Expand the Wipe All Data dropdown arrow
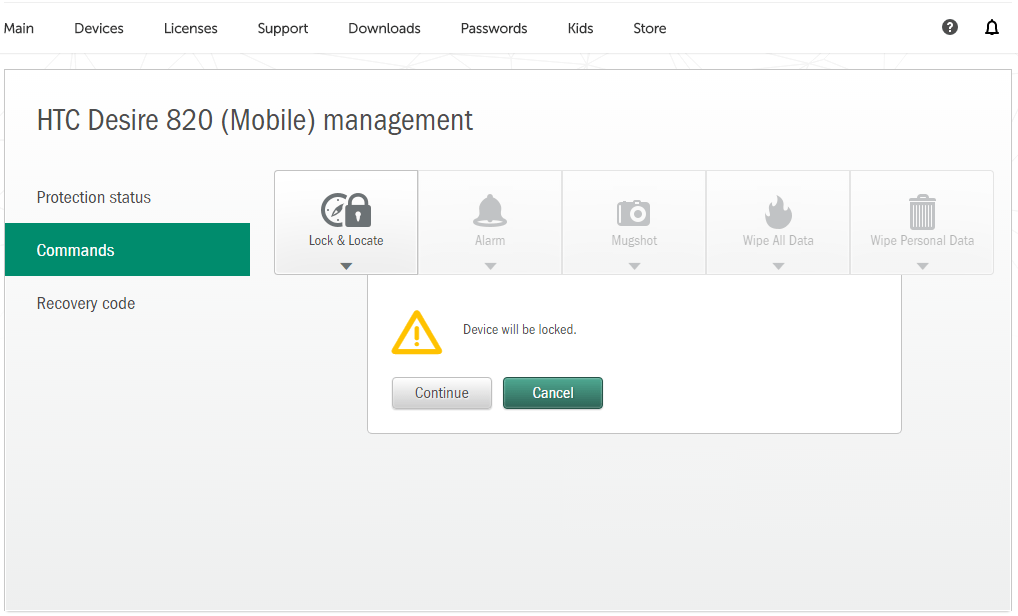1018x616 pixels. pyautogui.click(x=778, y=266)
